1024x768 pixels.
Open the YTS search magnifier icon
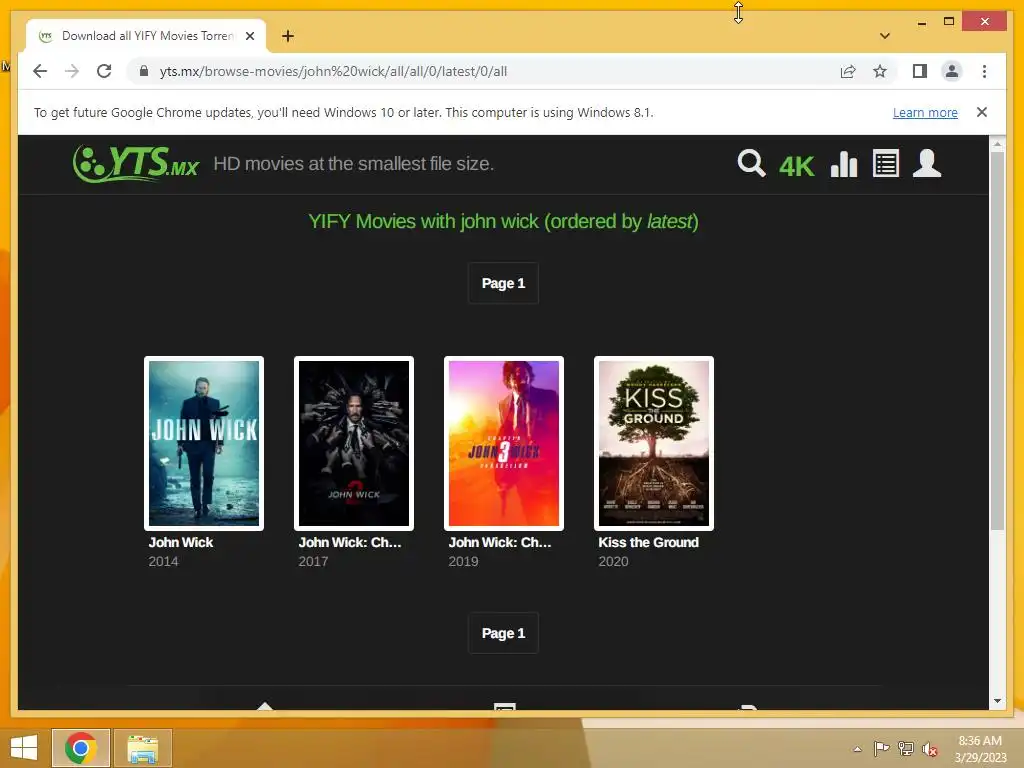coord(751,163)
